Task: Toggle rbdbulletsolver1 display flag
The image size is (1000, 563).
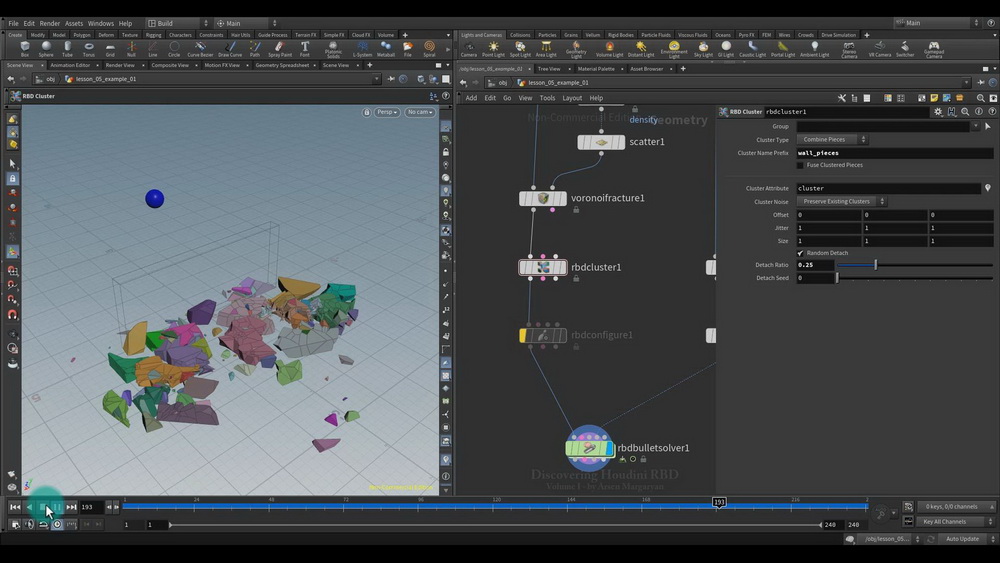Action: pos(610,448)
